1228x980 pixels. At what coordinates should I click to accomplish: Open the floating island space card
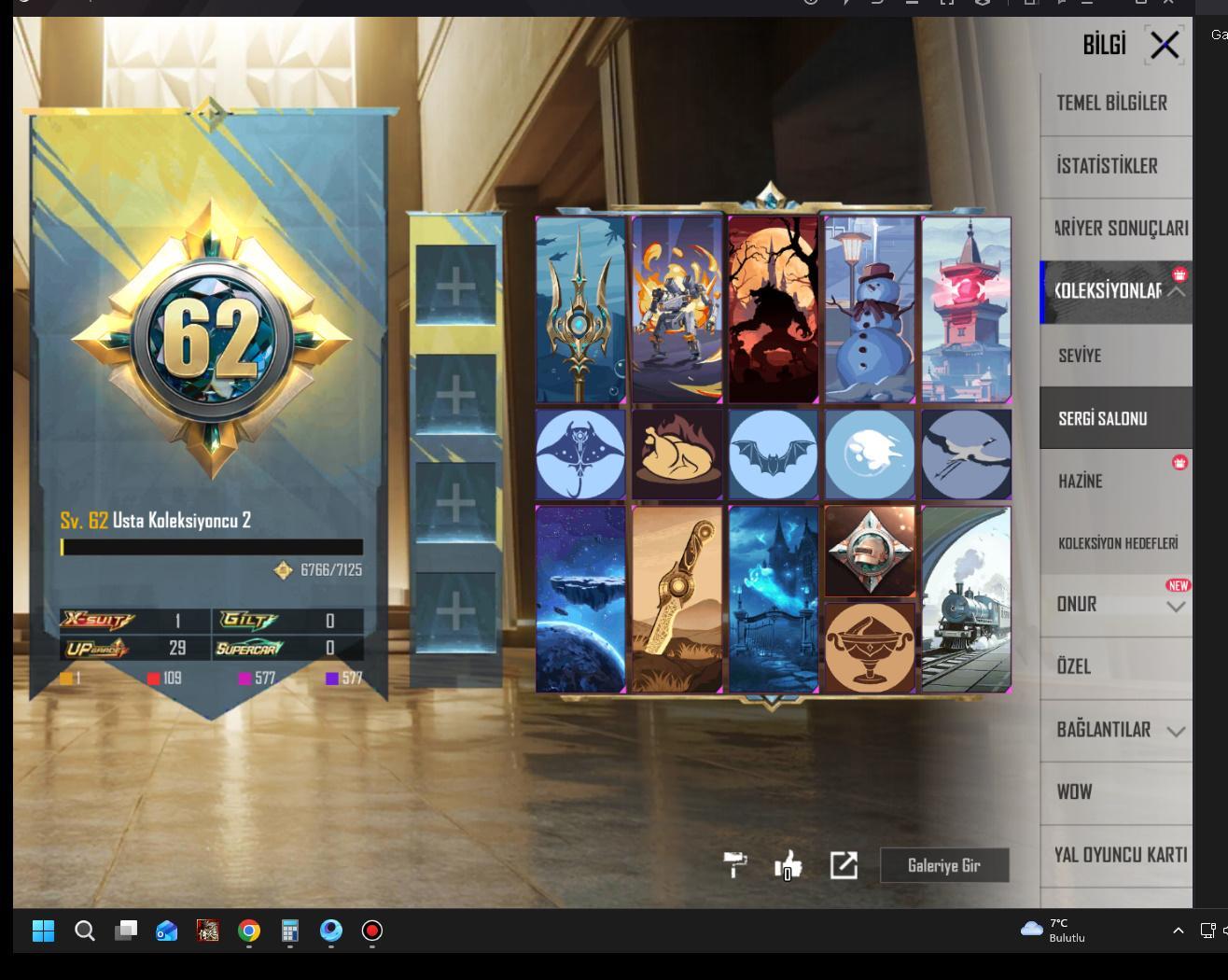[x=580, y=599]
